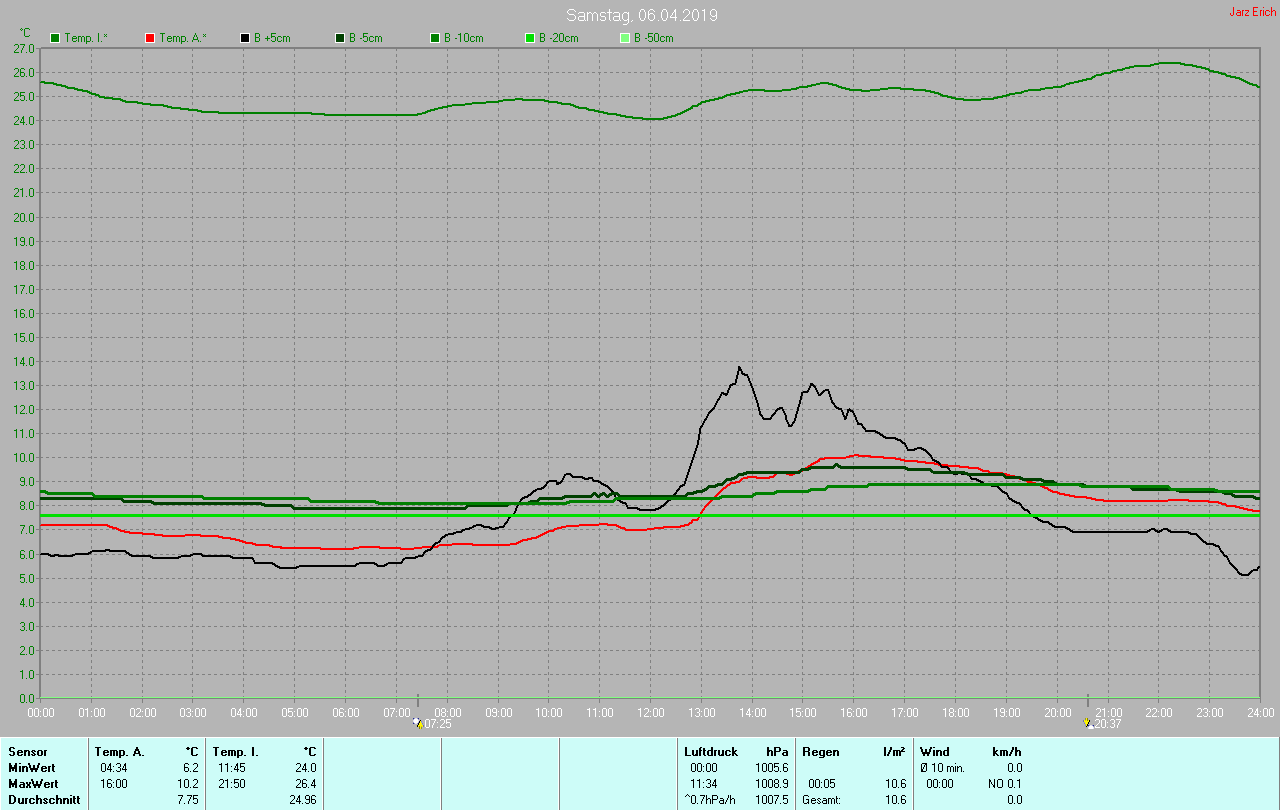
Task: Click the Durchschnitt row label
Action: pos(42,800)
